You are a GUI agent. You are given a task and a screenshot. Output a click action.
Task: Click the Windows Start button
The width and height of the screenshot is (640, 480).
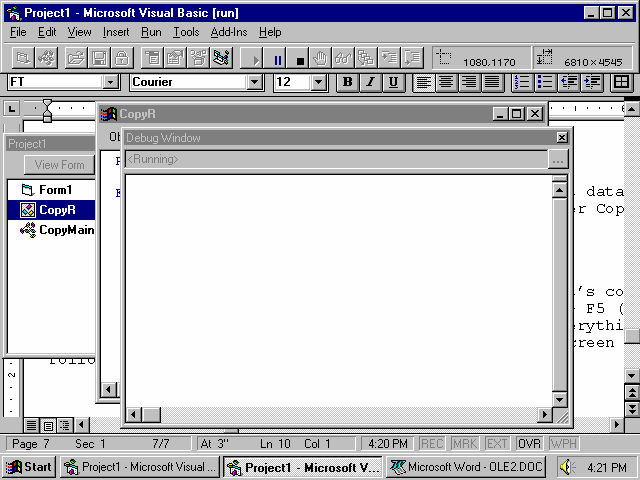coord(29,467)
